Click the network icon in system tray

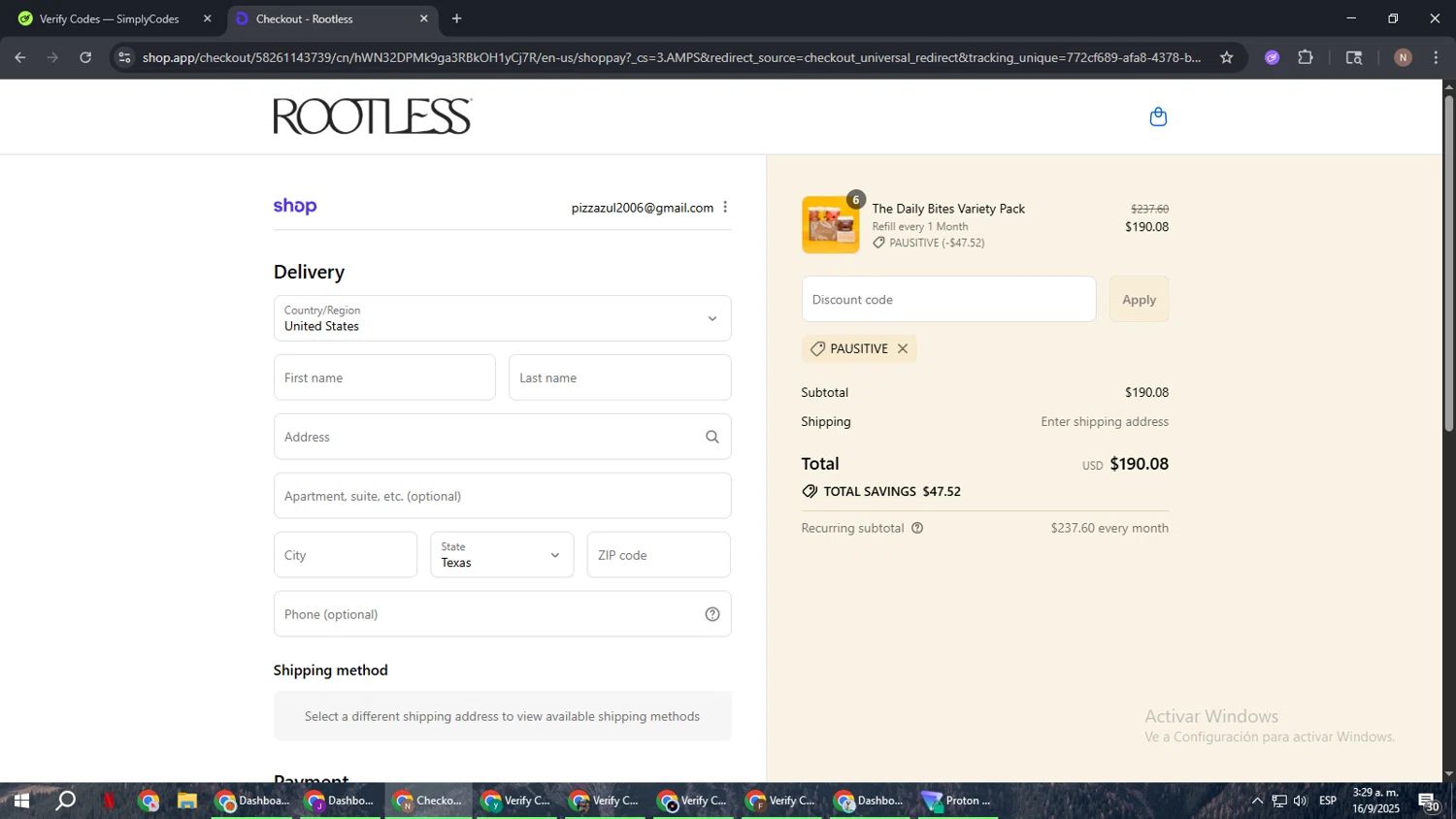click(x=1279, y=801)
